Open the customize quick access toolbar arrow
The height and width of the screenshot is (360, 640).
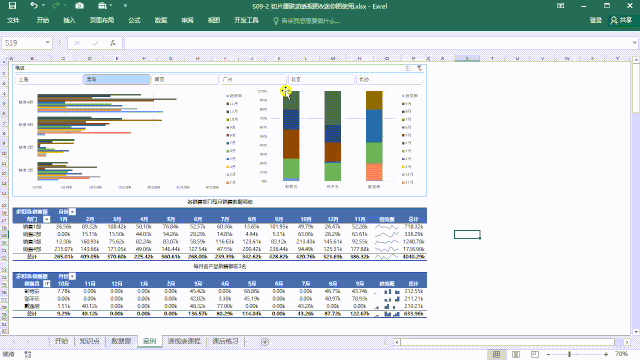125,6
